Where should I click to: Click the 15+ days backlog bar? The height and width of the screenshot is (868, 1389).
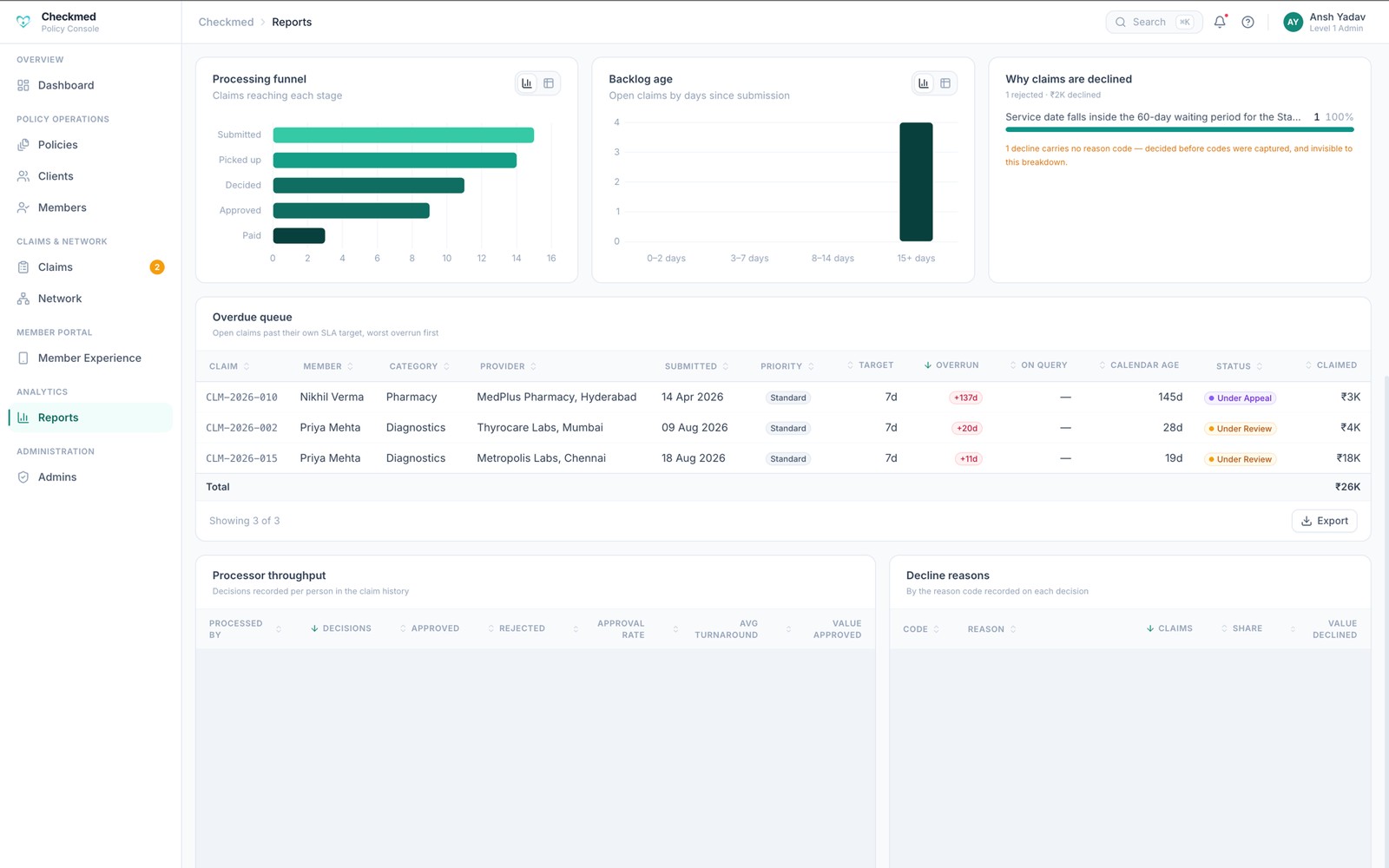(x=916, y=181)
